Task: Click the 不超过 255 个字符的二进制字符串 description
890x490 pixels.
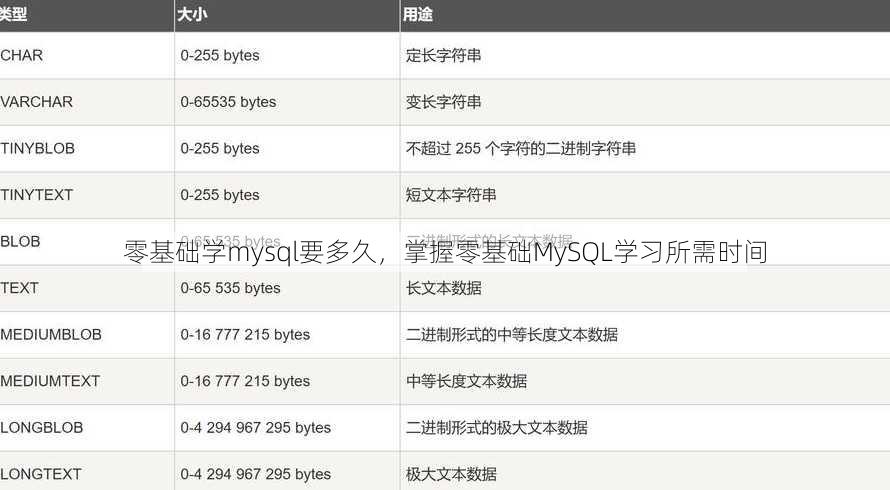Action: (x=521, y=149)
